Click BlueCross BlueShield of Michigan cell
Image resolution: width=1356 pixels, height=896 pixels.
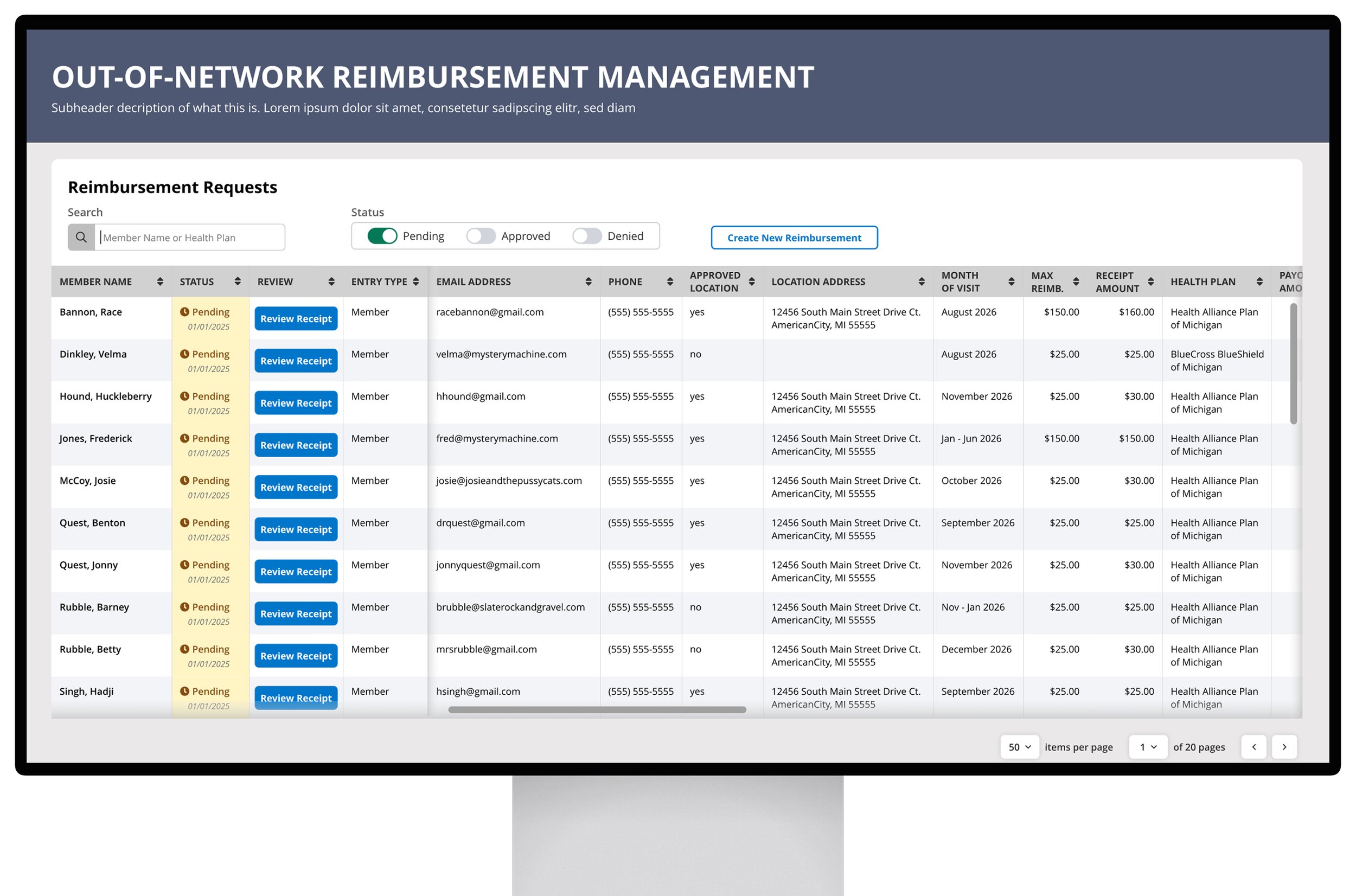tap(1217, 361)
